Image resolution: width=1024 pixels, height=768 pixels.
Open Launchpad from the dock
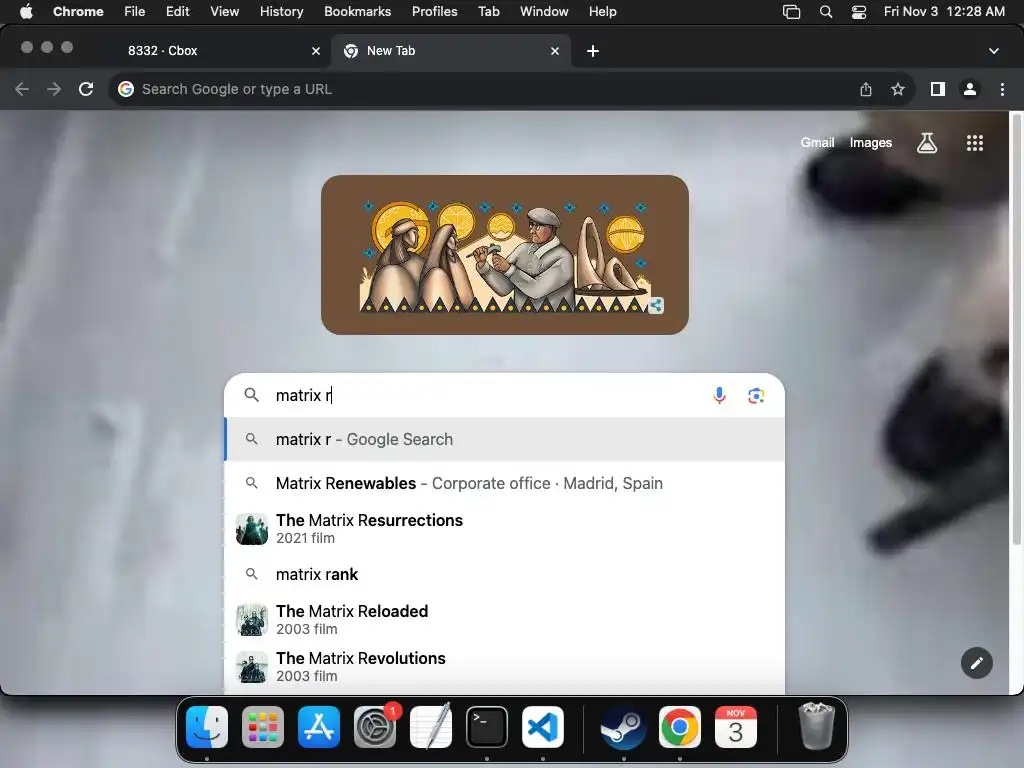click(263, 727)
